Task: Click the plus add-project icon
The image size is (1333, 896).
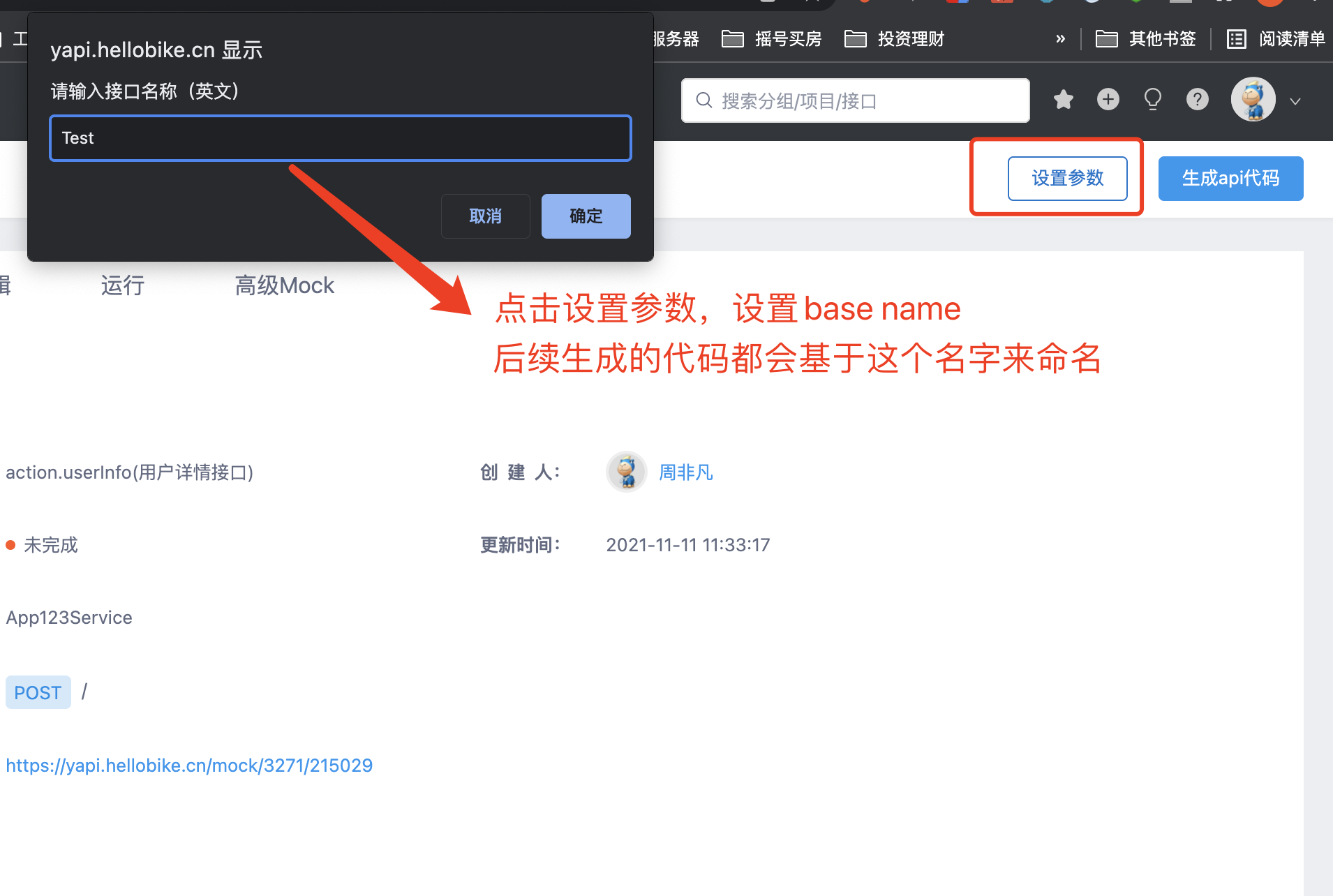Action: 1108,100
